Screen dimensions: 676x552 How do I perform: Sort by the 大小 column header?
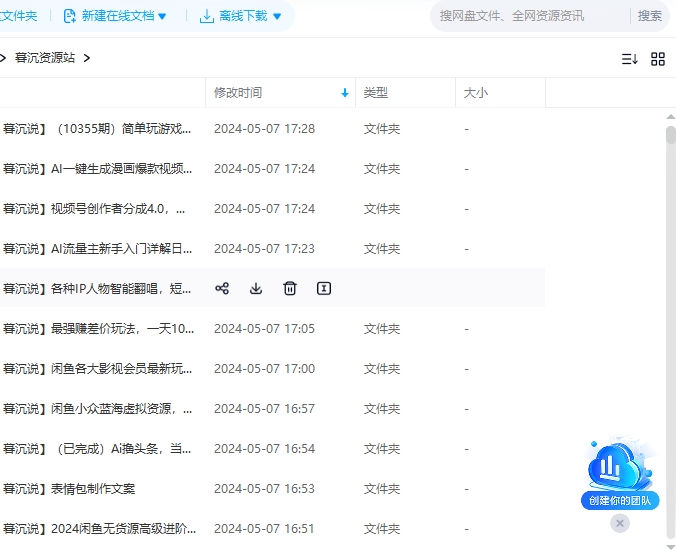[476, 93]
